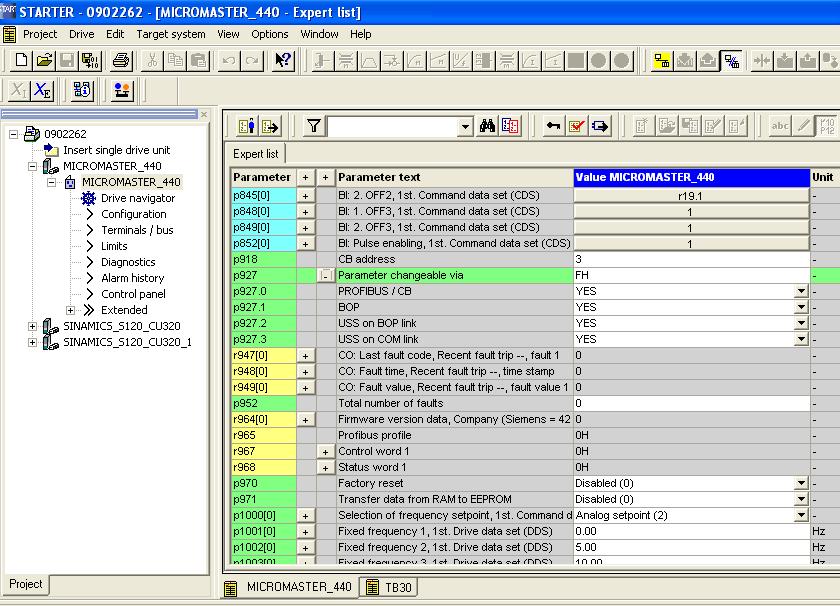Click the New project icon
The height and width of the screenshot is (606, 840).
[x=21, y=60]
